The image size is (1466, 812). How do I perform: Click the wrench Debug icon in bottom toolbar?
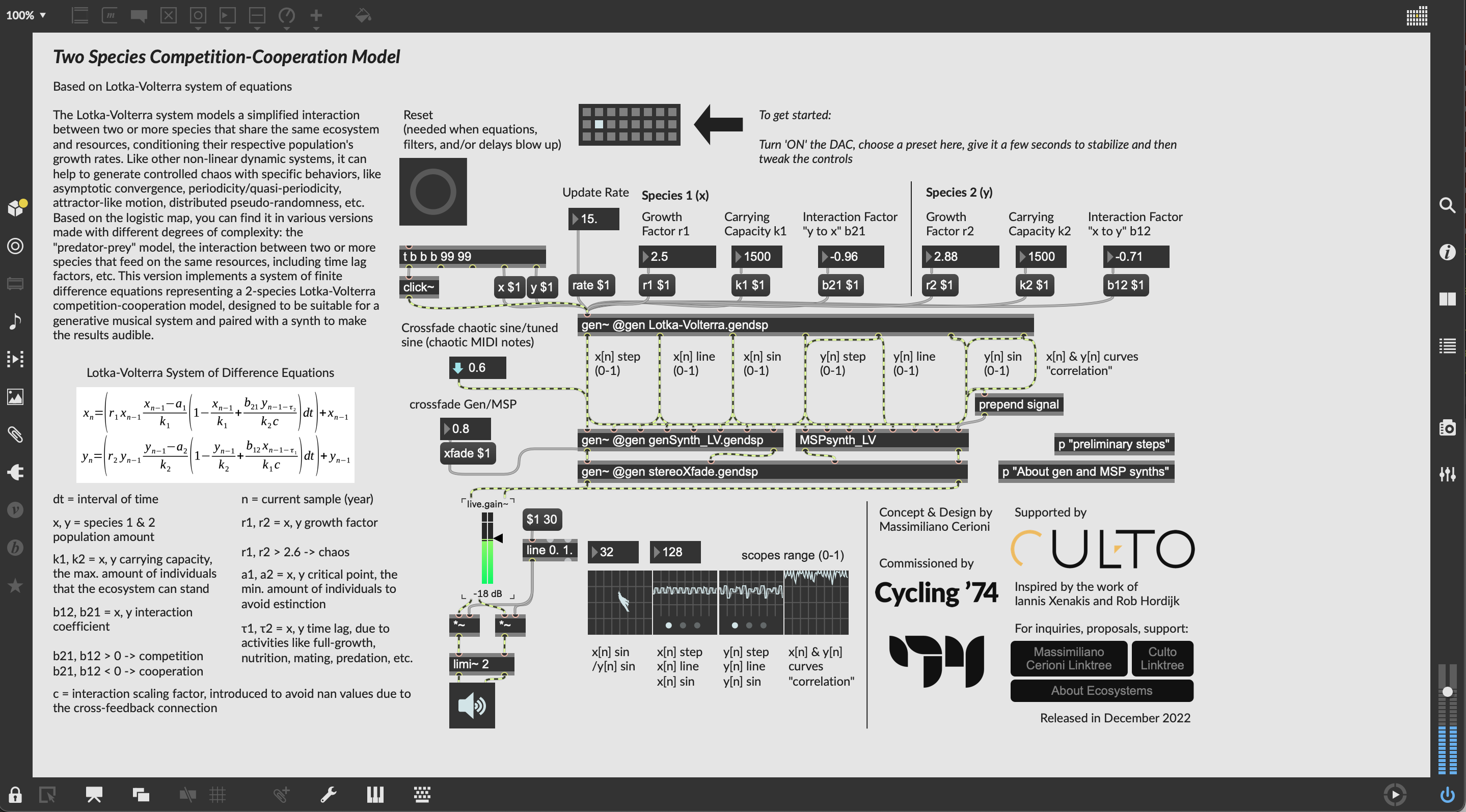[329, 794]
